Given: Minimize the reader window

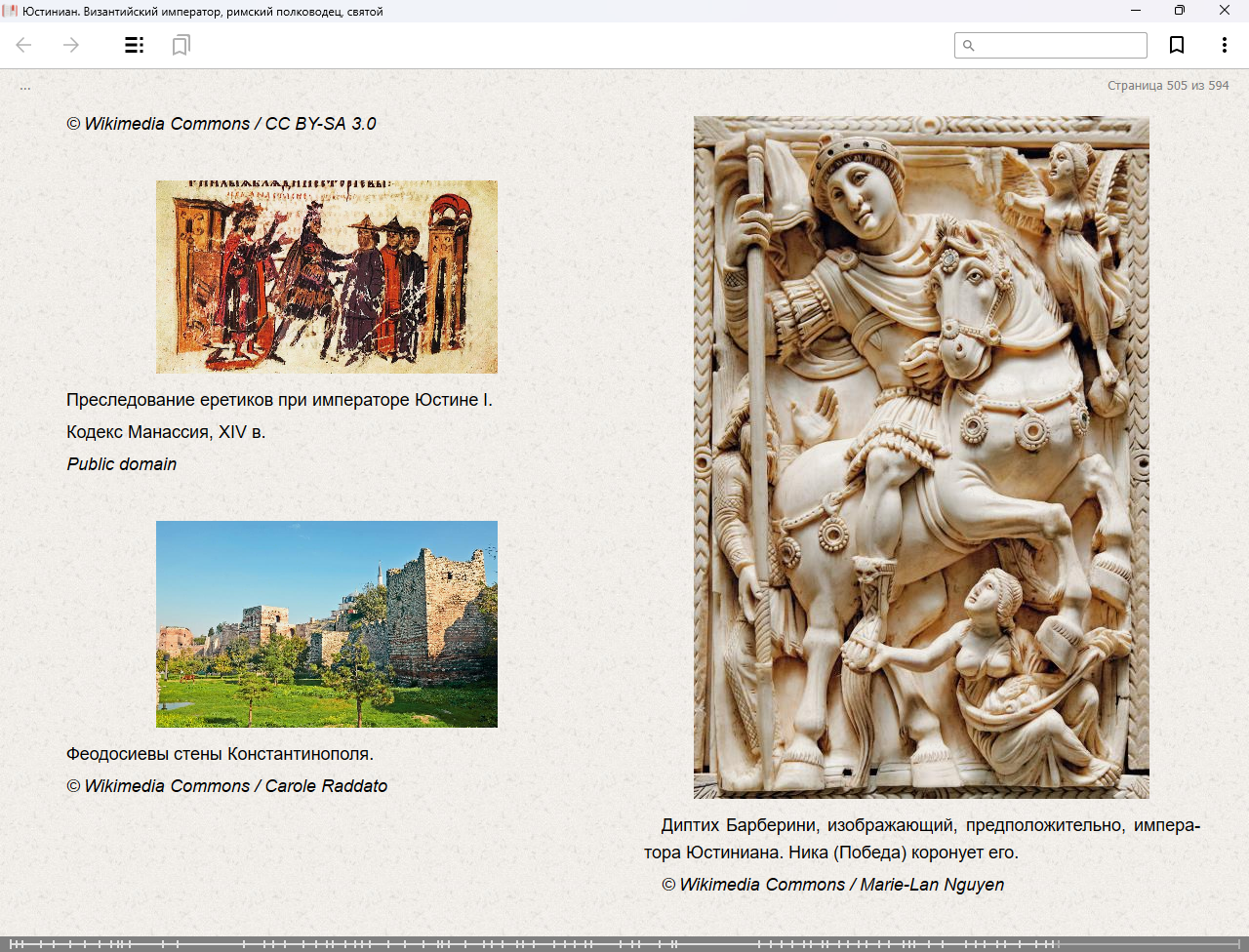Looking at the screenshot, I should pyautogui.click(x=1135, y=11).
